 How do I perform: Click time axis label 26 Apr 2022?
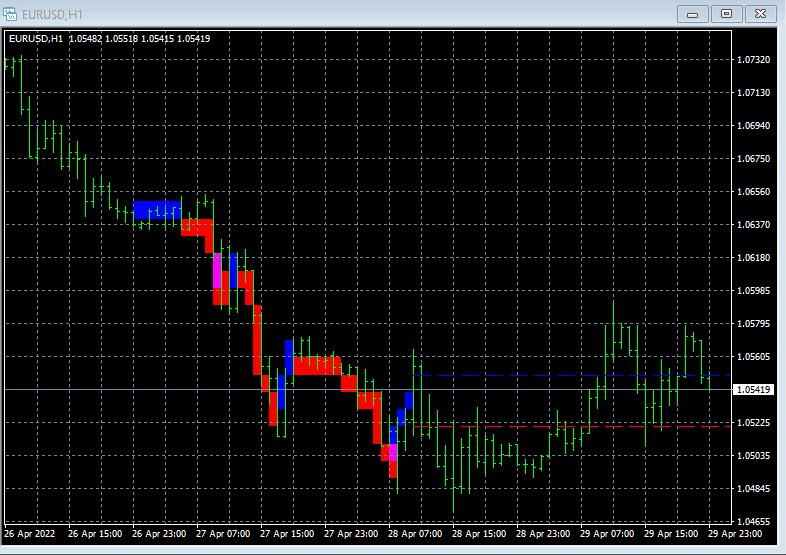click(30, 534)
